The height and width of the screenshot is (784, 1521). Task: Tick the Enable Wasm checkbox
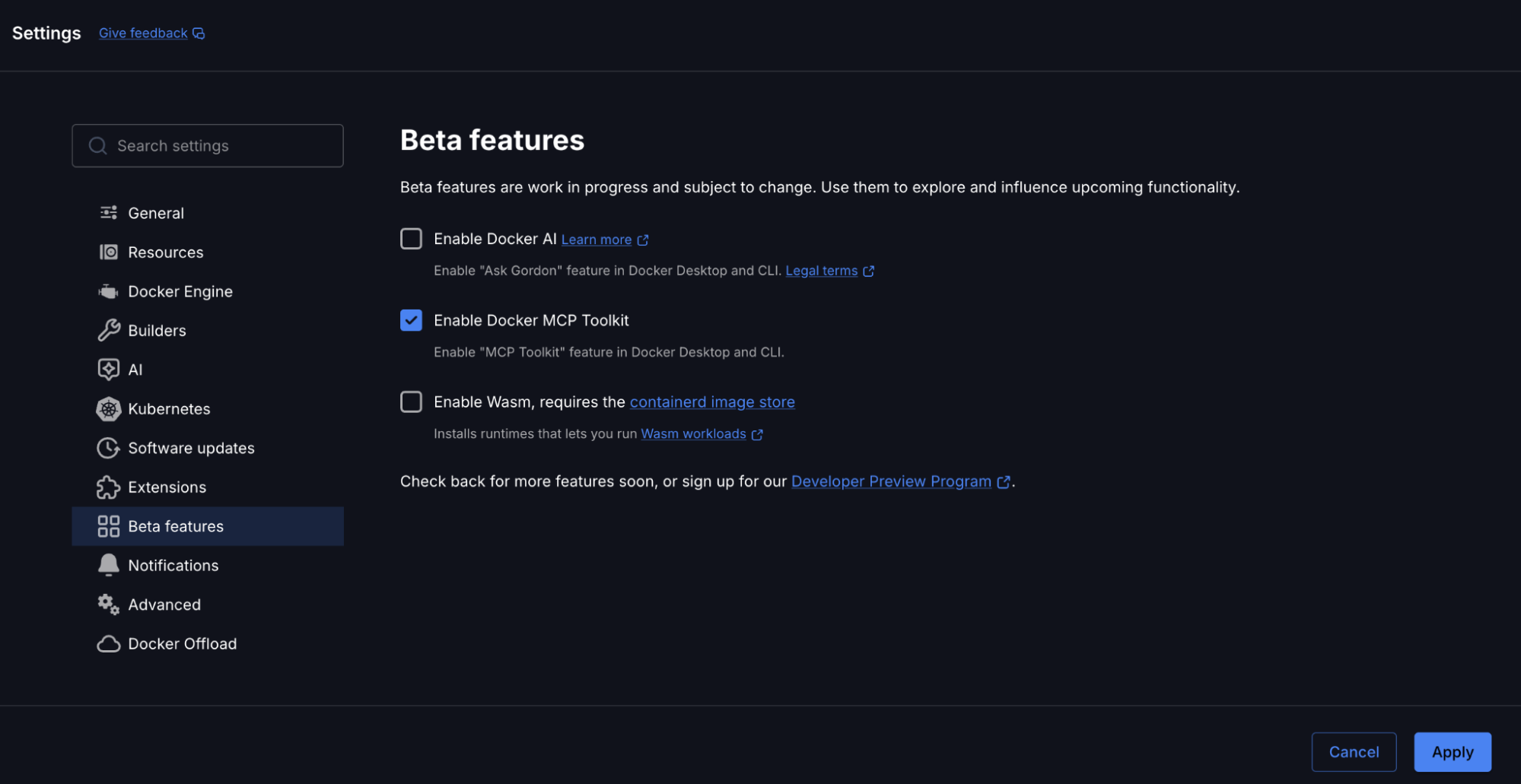click(411, 402)
